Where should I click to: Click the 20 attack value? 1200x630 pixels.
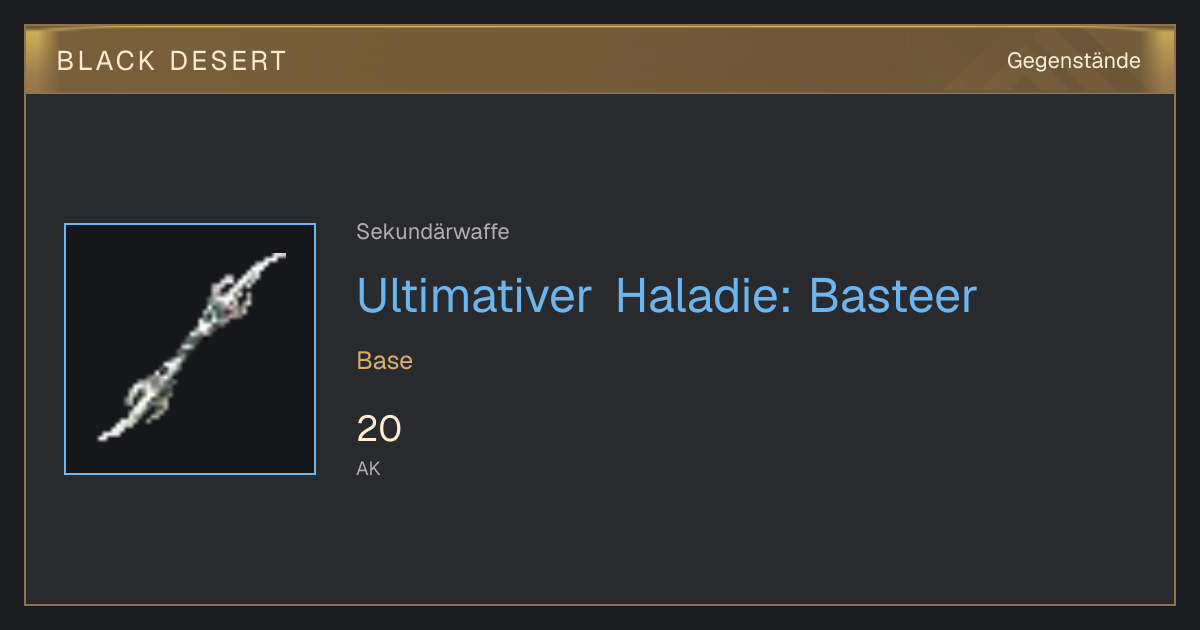tap(379, 429)
